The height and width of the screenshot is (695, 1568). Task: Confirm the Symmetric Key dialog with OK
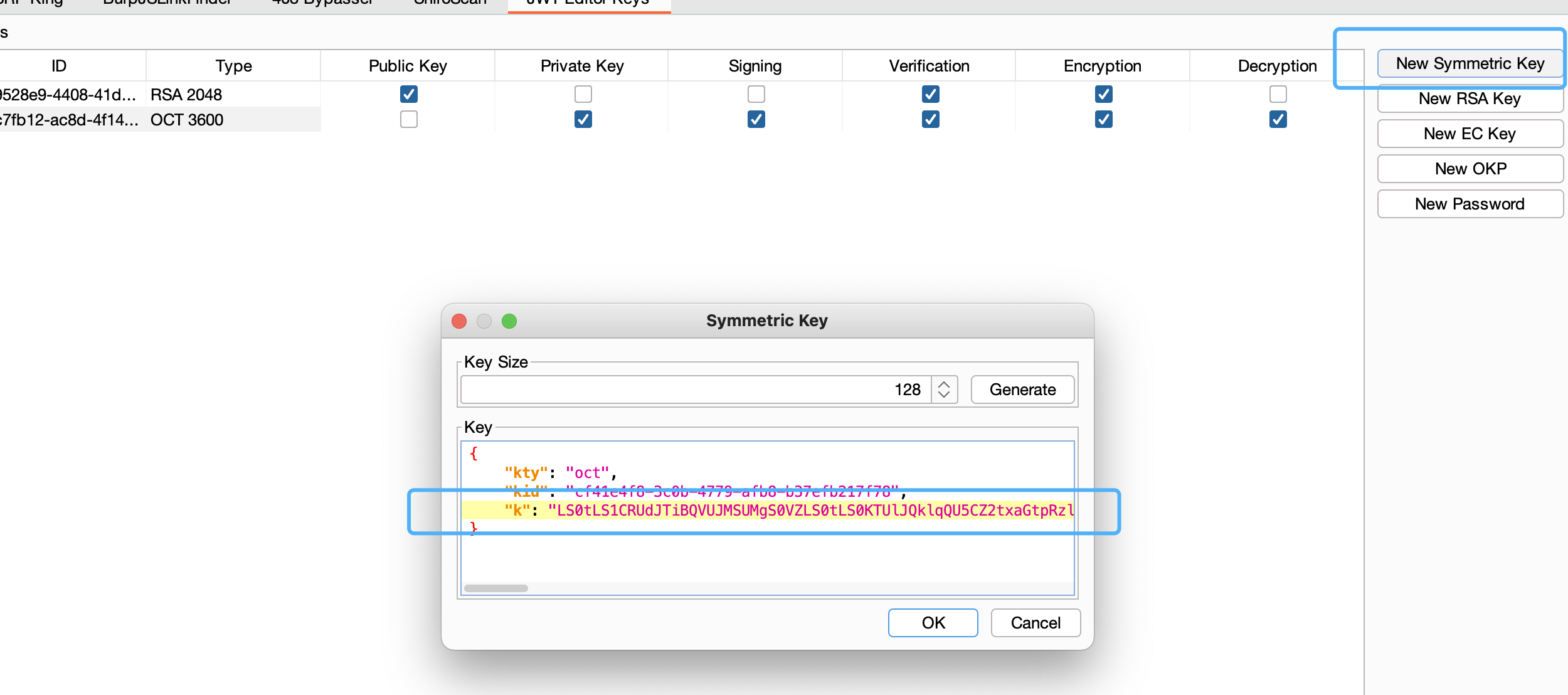pyautogui.click(x=933, y=622)
